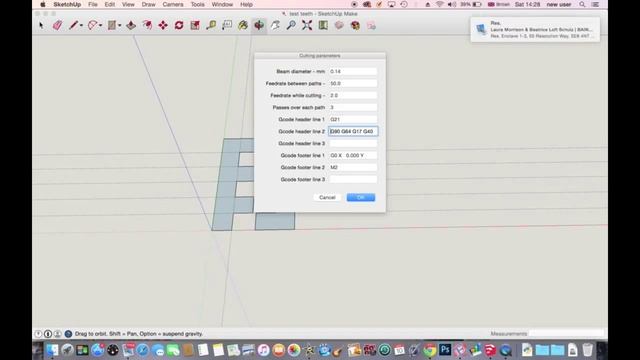Open the Window menu

coord(222,4)
